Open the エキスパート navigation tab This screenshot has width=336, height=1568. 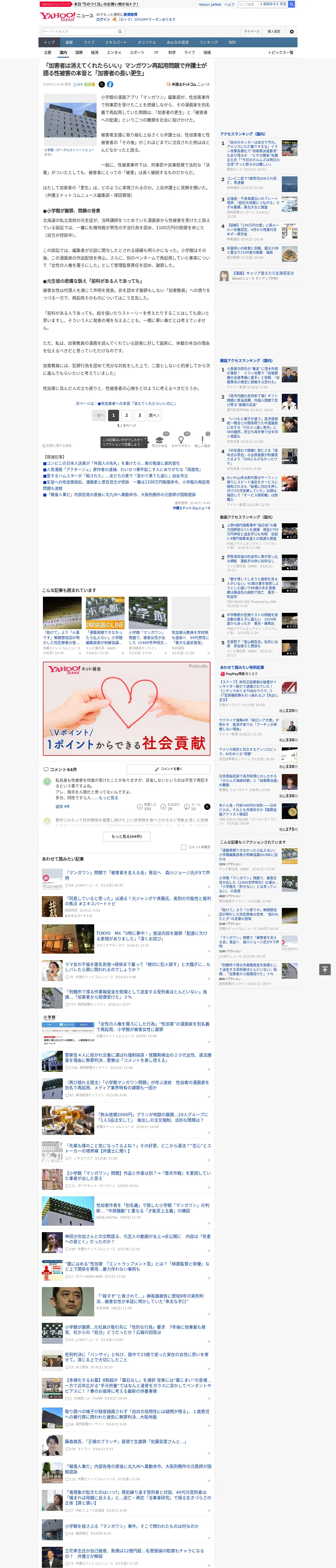(116, 42)
